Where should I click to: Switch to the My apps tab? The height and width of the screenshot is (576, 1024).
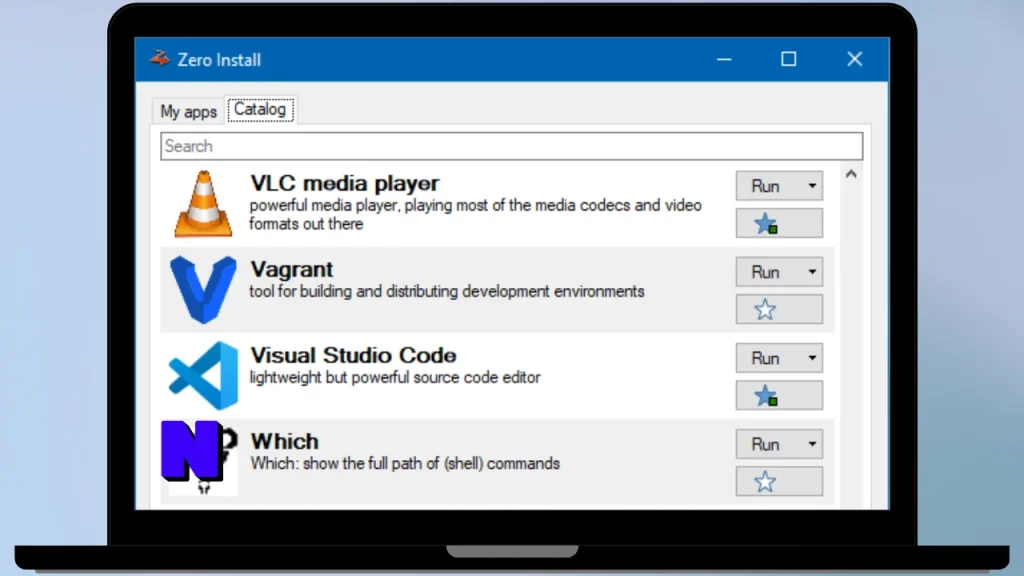point(188,112)
